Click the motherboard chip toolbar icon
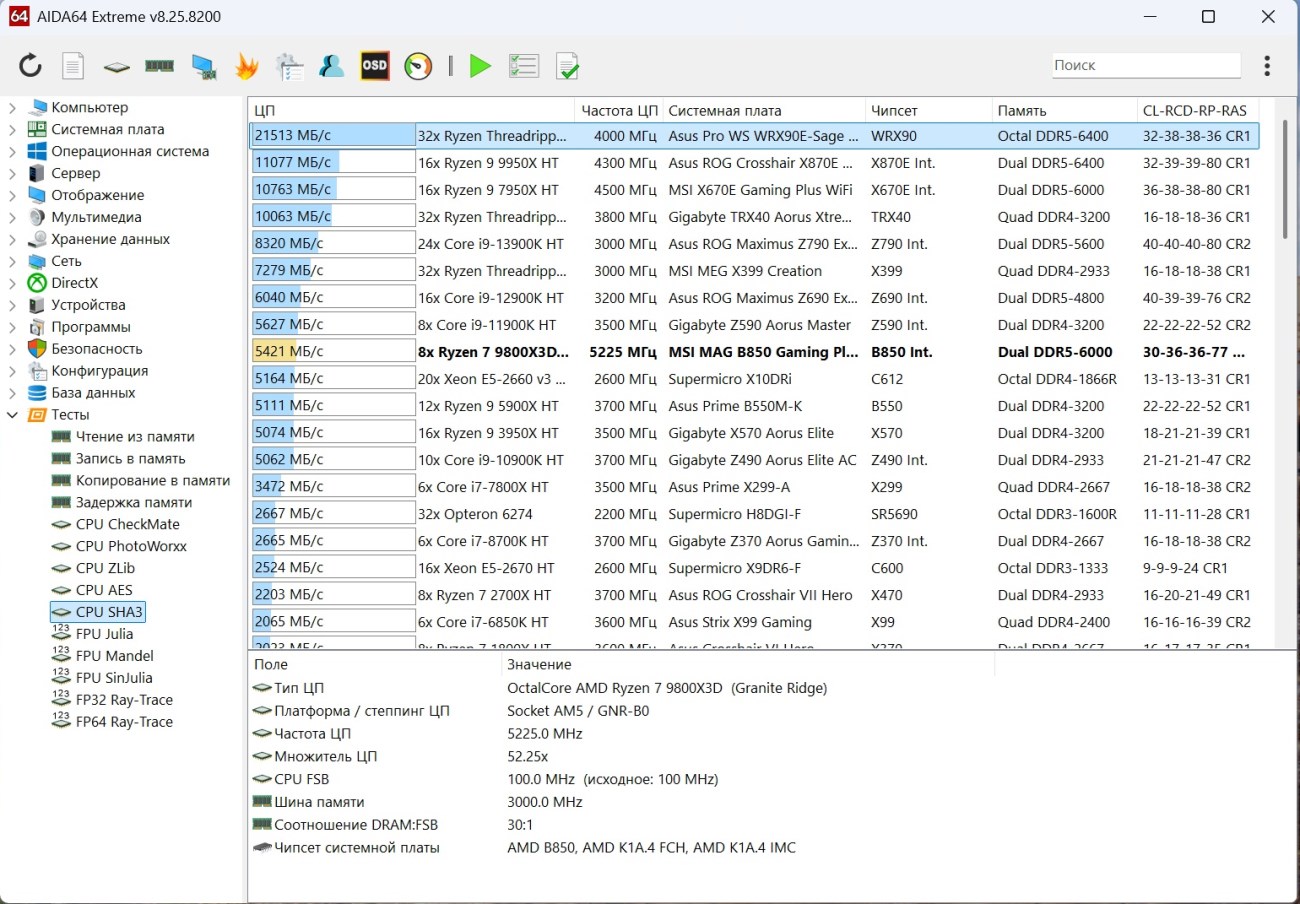The height and width of the screenshot is (904, 1300). (x=117, y=66)
